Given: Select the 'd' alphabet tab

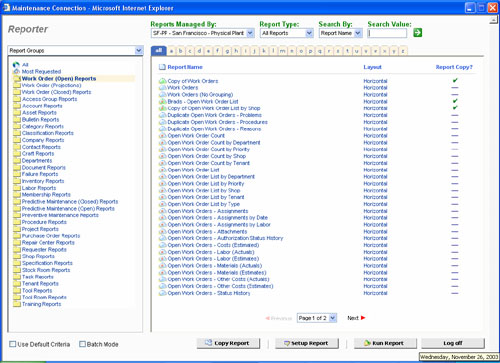Looking at the screenshot, I should [x=199, y=51].
